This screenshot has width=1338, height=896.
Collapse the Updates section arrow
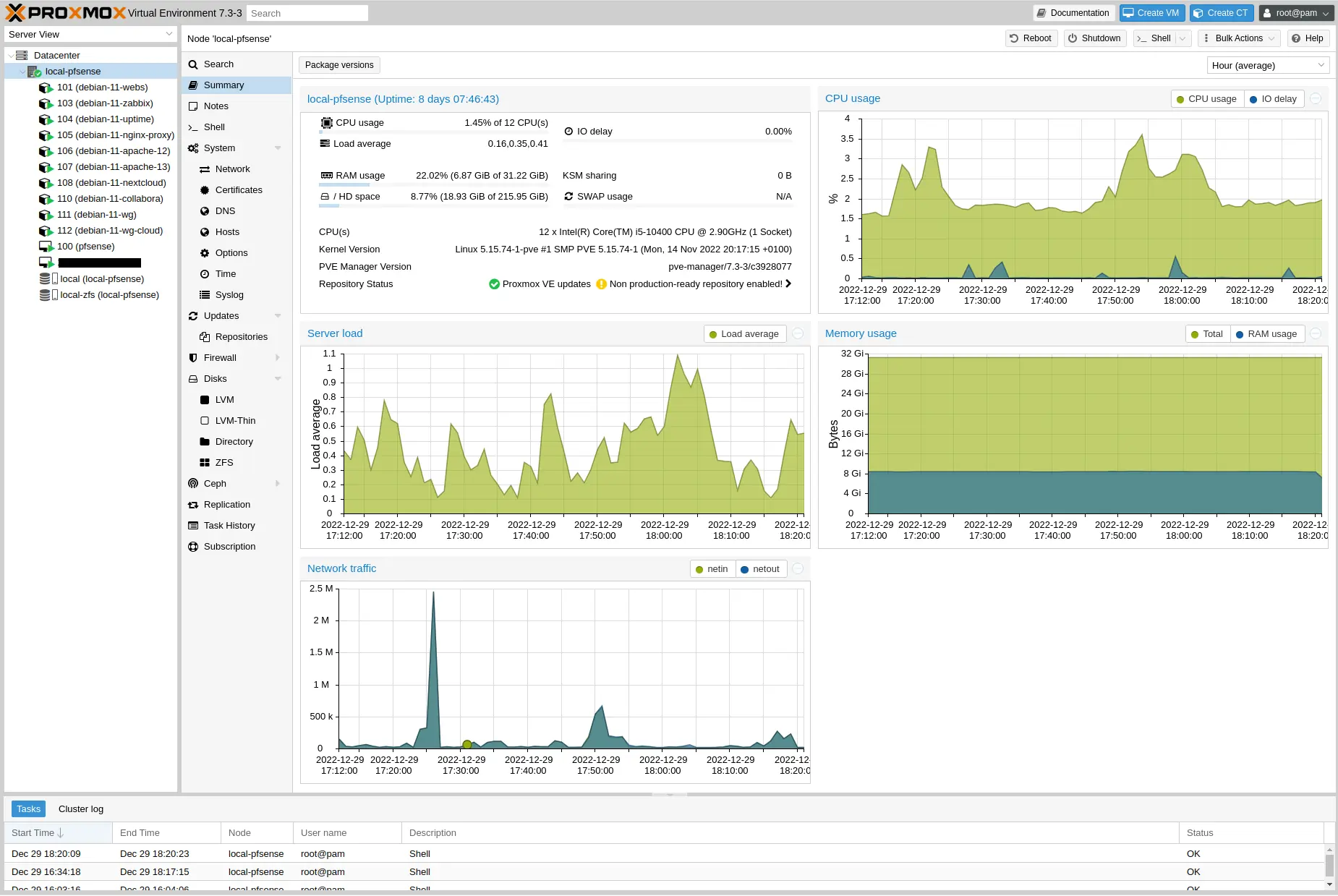pos(278,316)
